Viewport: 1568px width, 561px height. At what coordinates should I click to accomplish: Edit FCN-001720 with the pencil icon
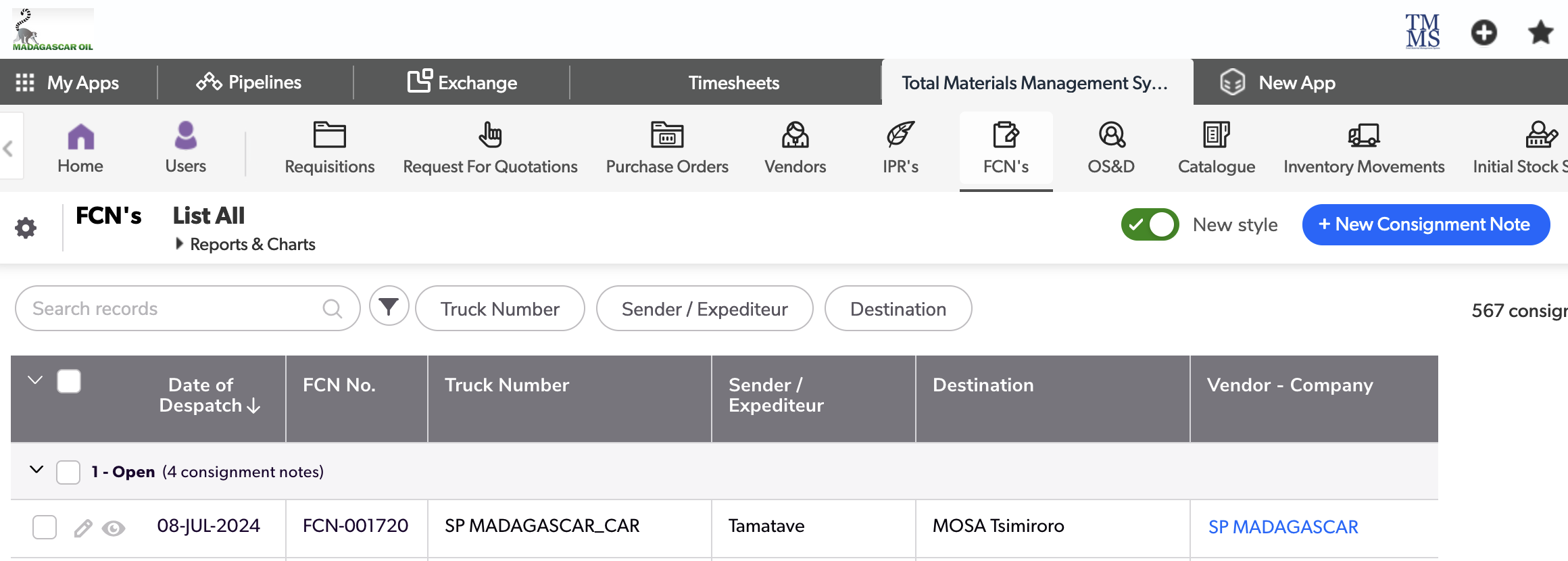pos(83,528)
